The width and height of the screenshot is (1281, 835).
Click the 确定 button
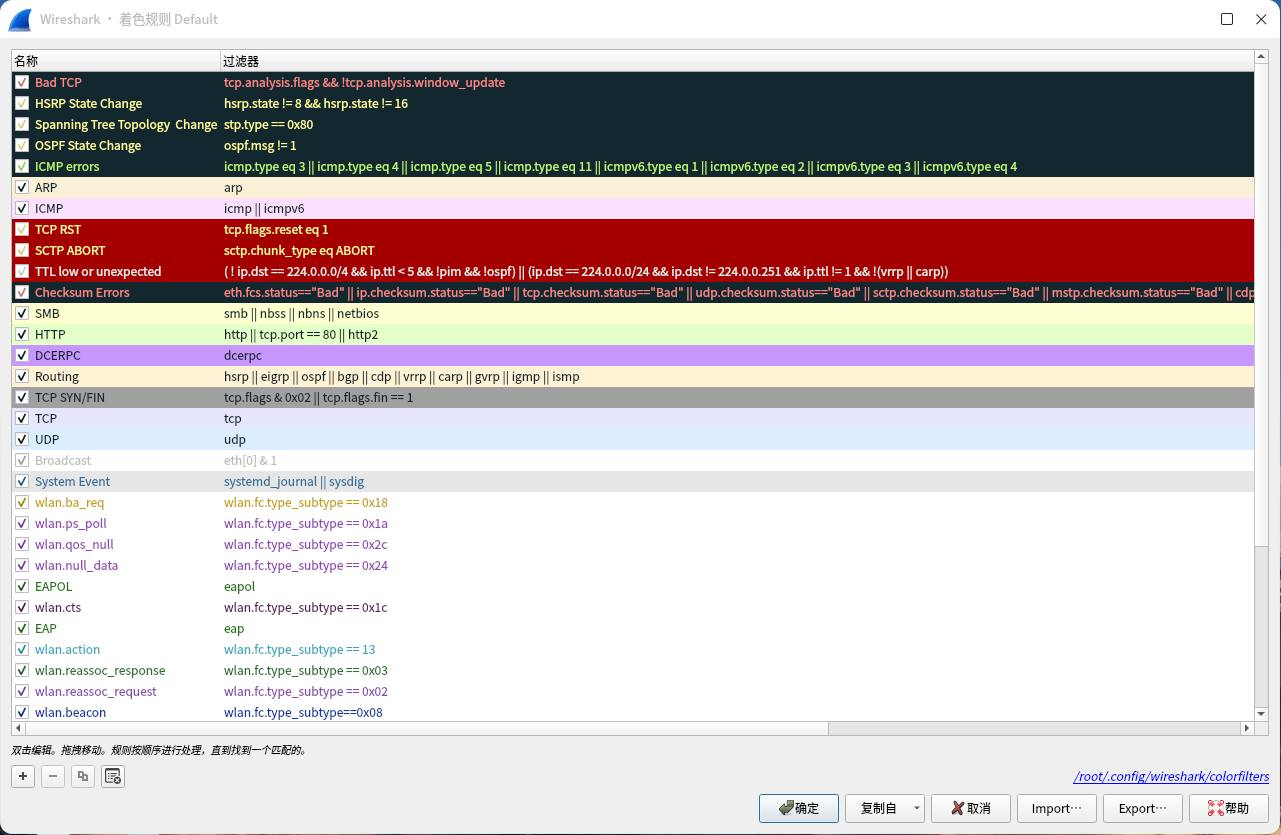798,808
